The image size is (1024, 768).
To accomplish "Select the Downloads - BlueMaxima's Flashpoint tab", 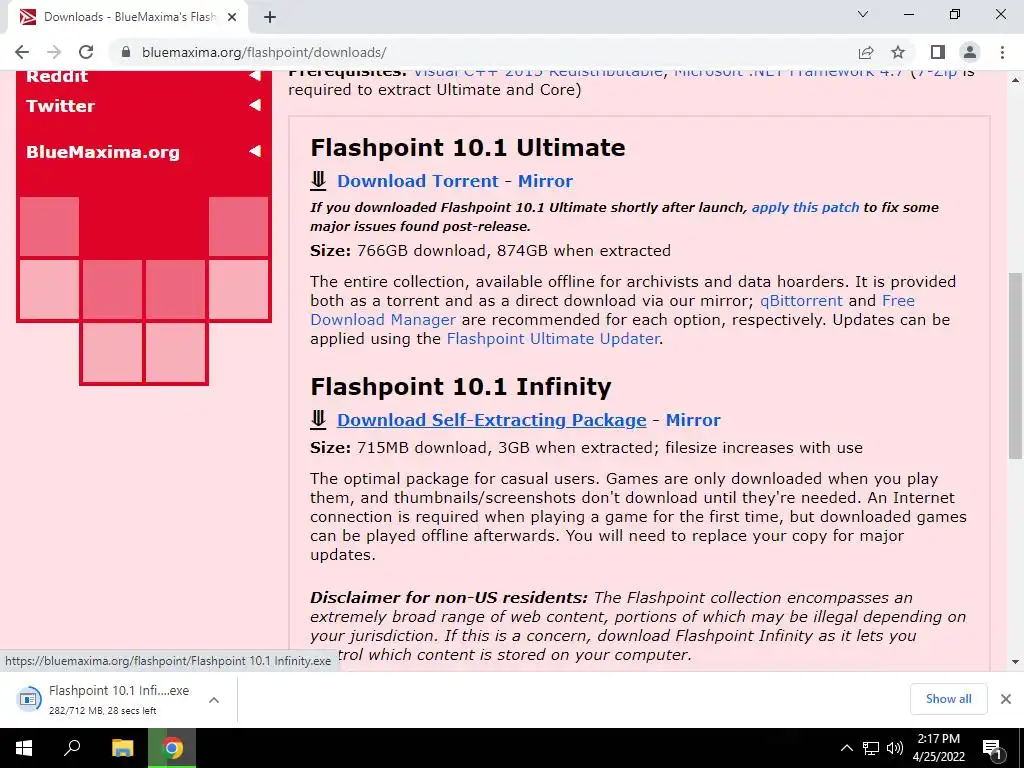I will [127, 18].
